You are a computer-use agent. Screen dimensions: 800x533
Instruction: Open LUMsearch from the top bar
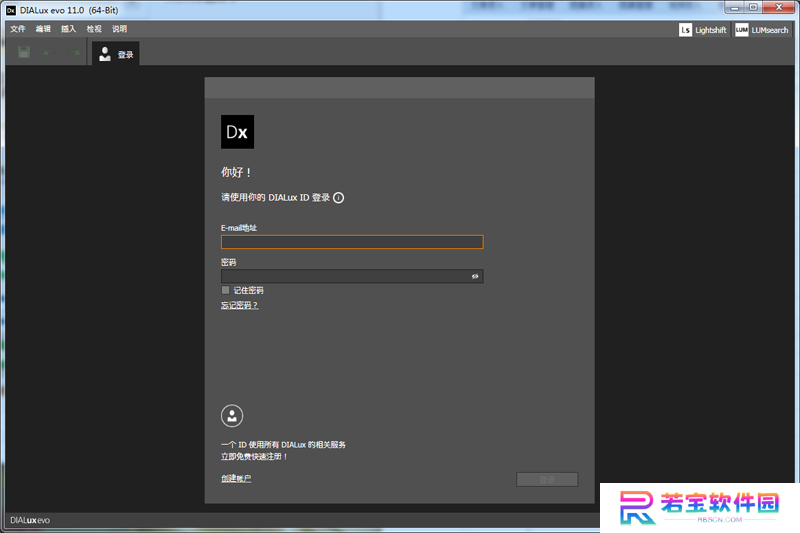tap(762, 30)
